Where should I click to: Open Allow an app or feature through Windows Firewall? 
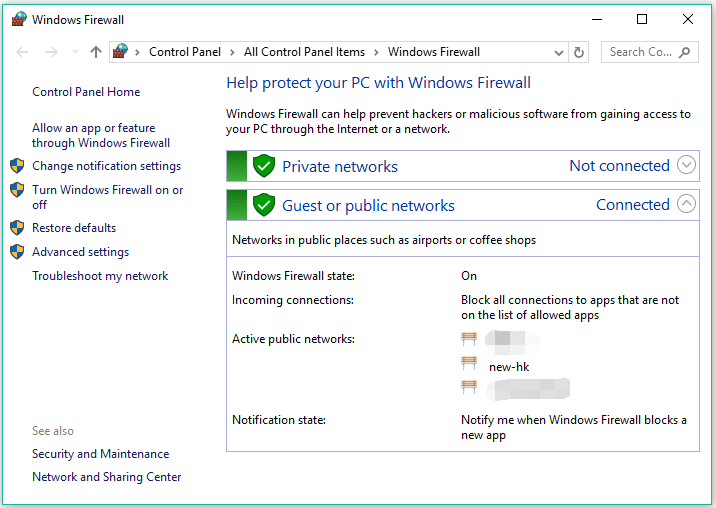101,135
